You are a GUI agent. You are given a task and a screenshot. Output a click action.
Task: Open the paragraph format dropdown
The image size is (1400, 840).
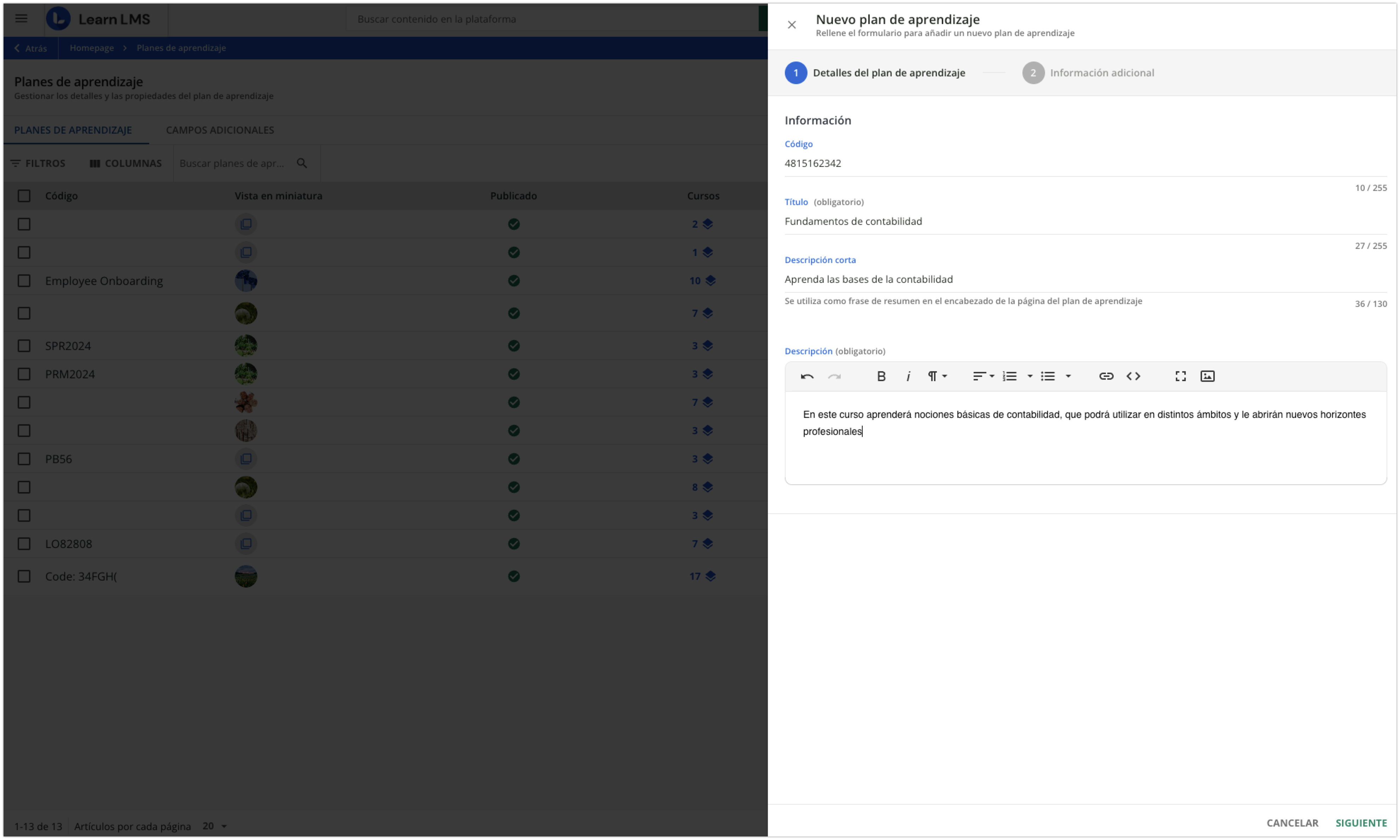coord(937,377)
